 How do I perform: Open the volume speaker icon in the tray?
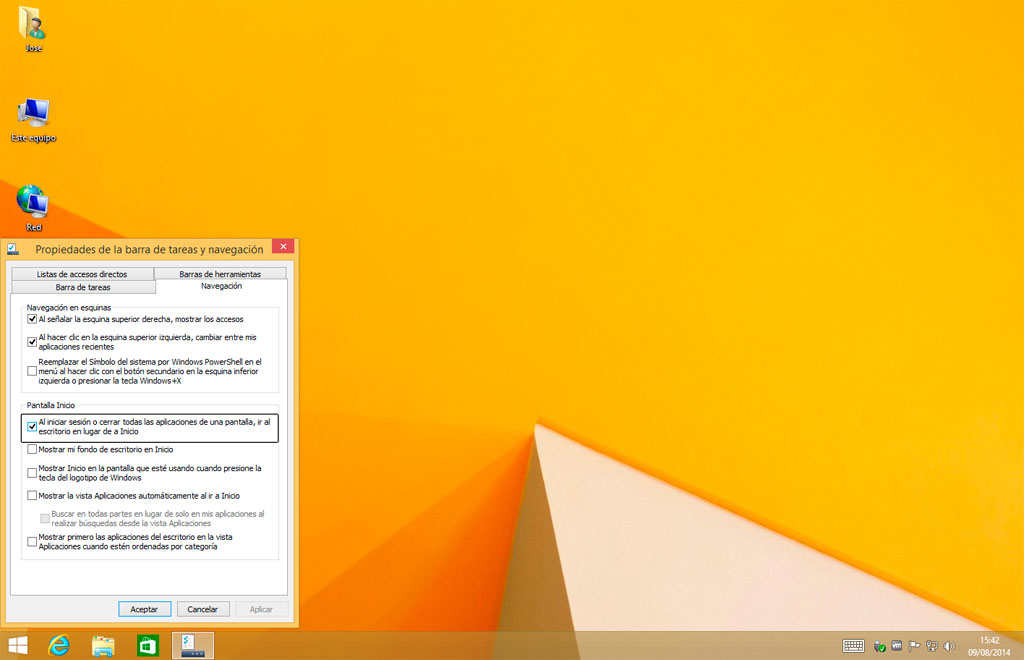[x=948, y=646]
